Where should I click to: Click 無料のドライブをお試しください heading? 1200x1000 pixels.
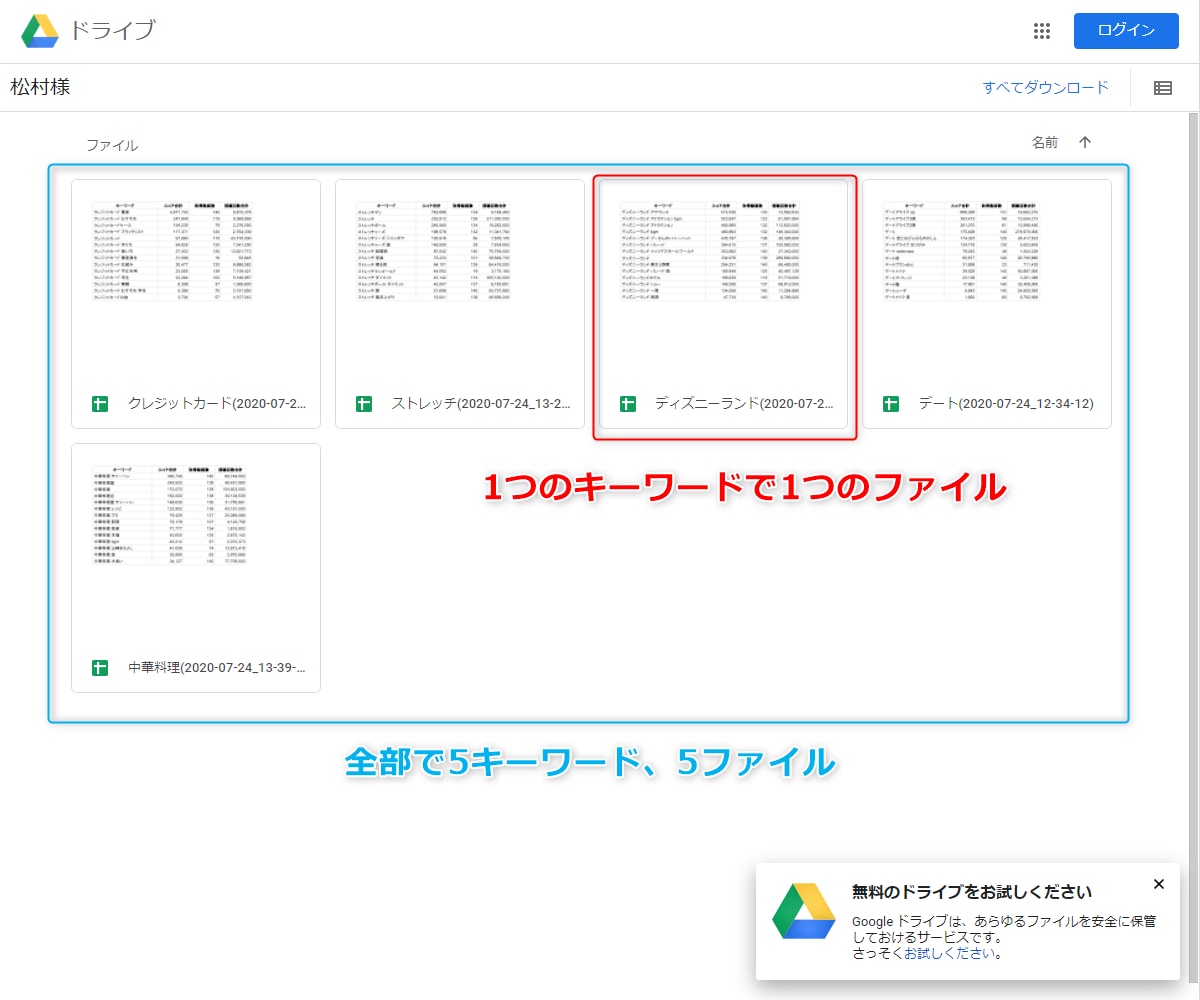pos(971,891)
